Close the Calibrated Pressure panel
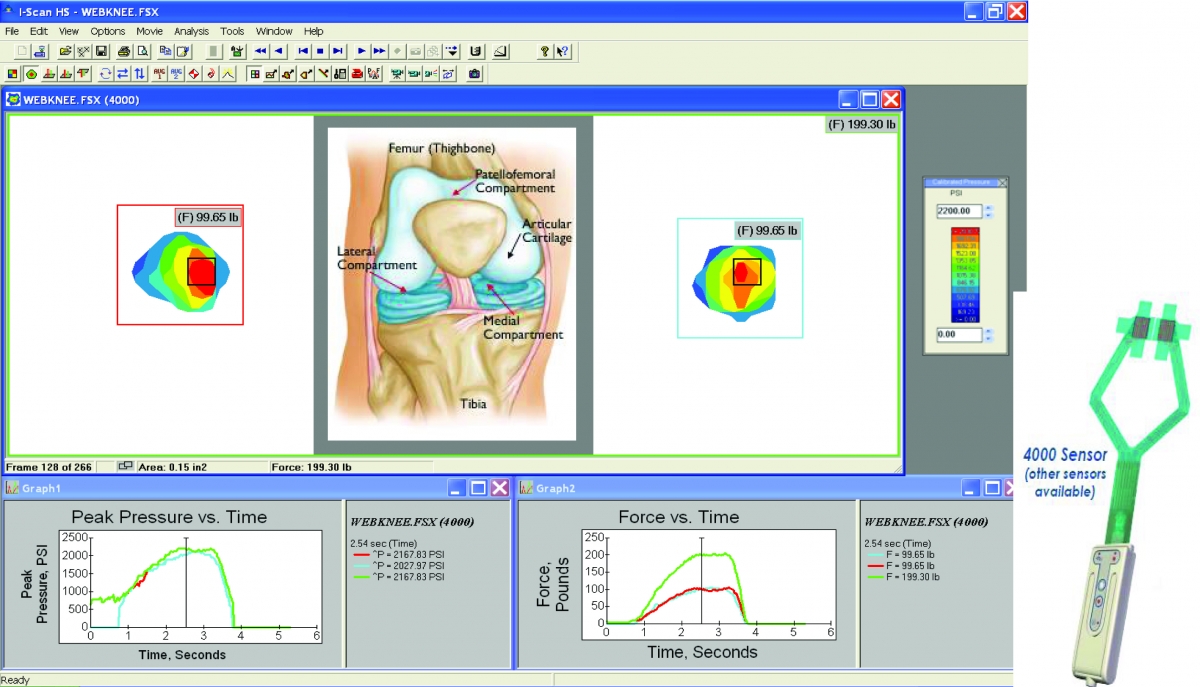This screenshot has width=1200, height=687. [x=1003, y=182]
